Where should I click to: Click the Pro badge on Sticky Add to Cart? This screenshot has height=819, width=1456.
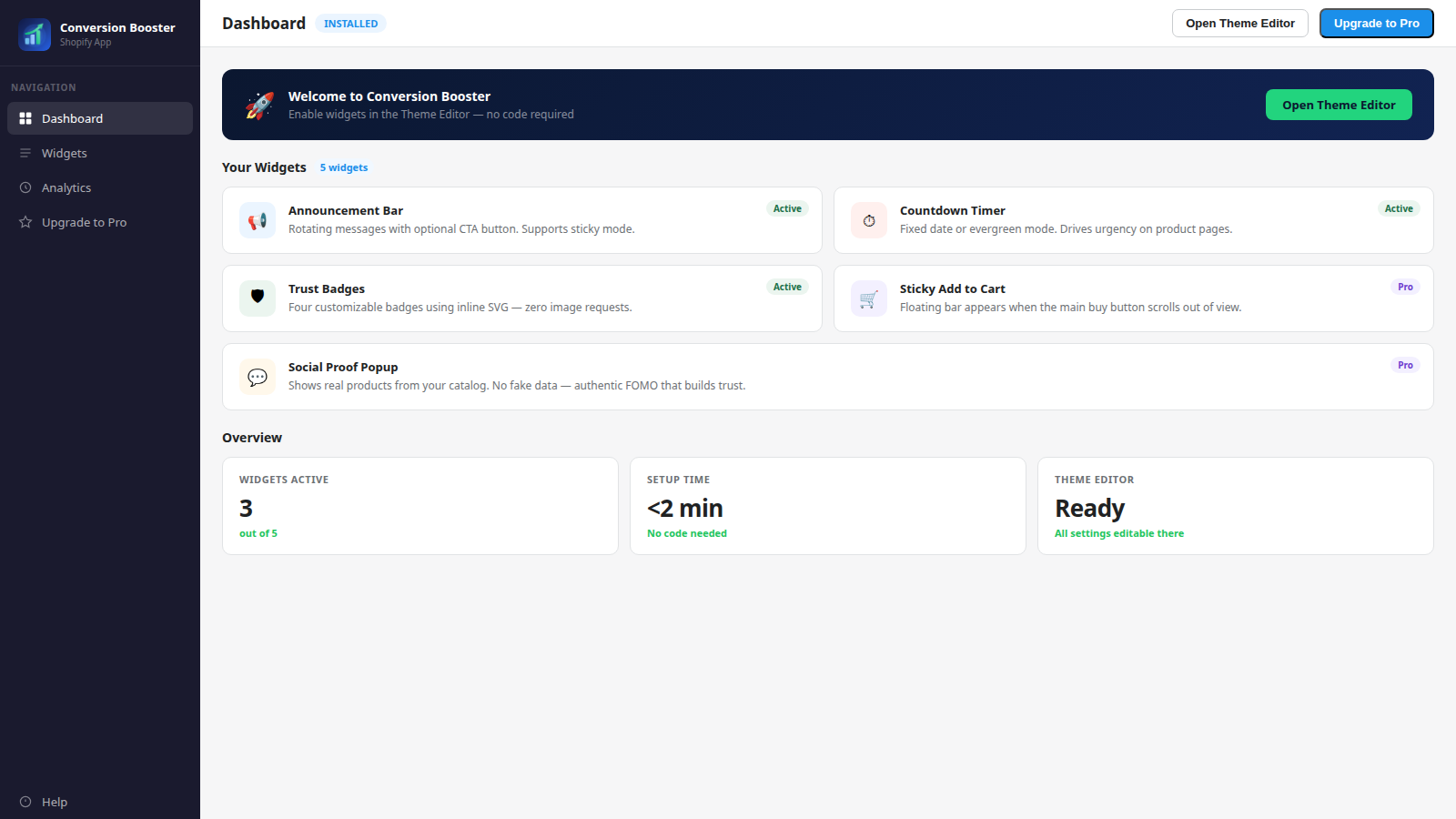[1405, 287]
